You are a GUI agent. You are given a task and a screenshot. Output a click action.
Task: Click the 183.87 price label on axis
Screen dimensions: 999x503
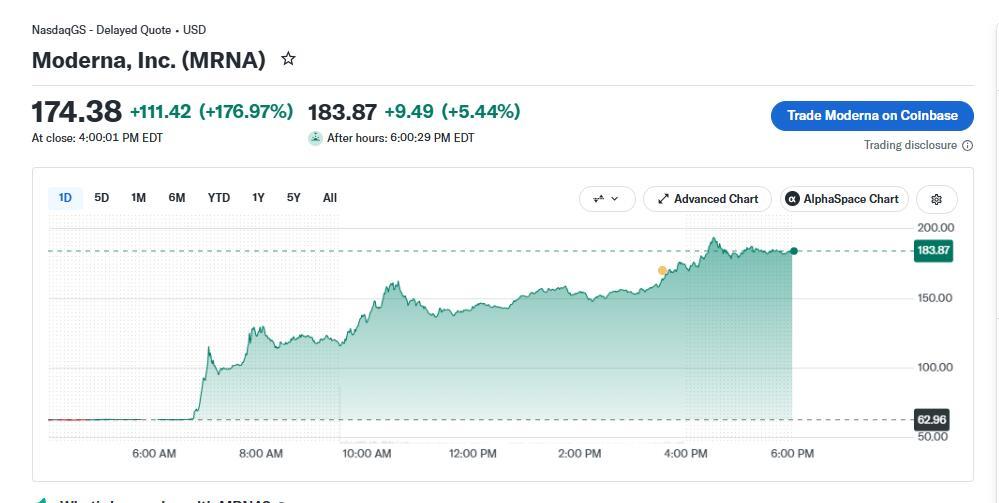(933, 251)
